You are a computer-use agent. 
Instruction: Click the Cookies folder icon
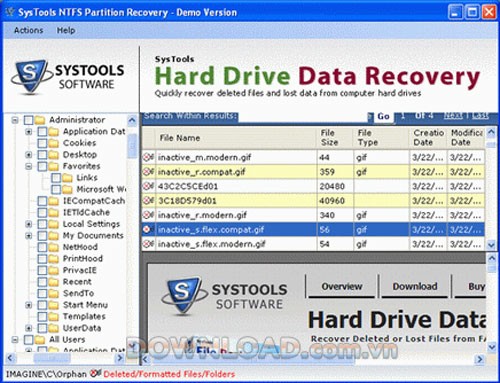click(x=53, y=143)
